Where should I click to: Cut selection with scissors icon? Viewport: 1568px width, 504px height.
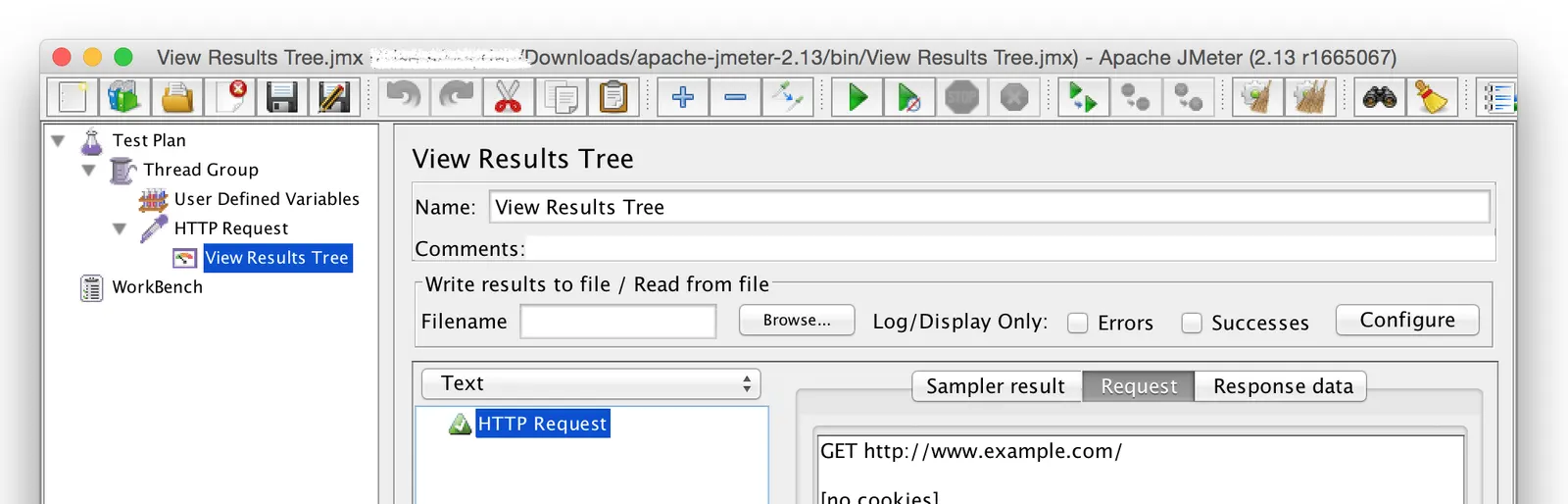click(508, 97)
